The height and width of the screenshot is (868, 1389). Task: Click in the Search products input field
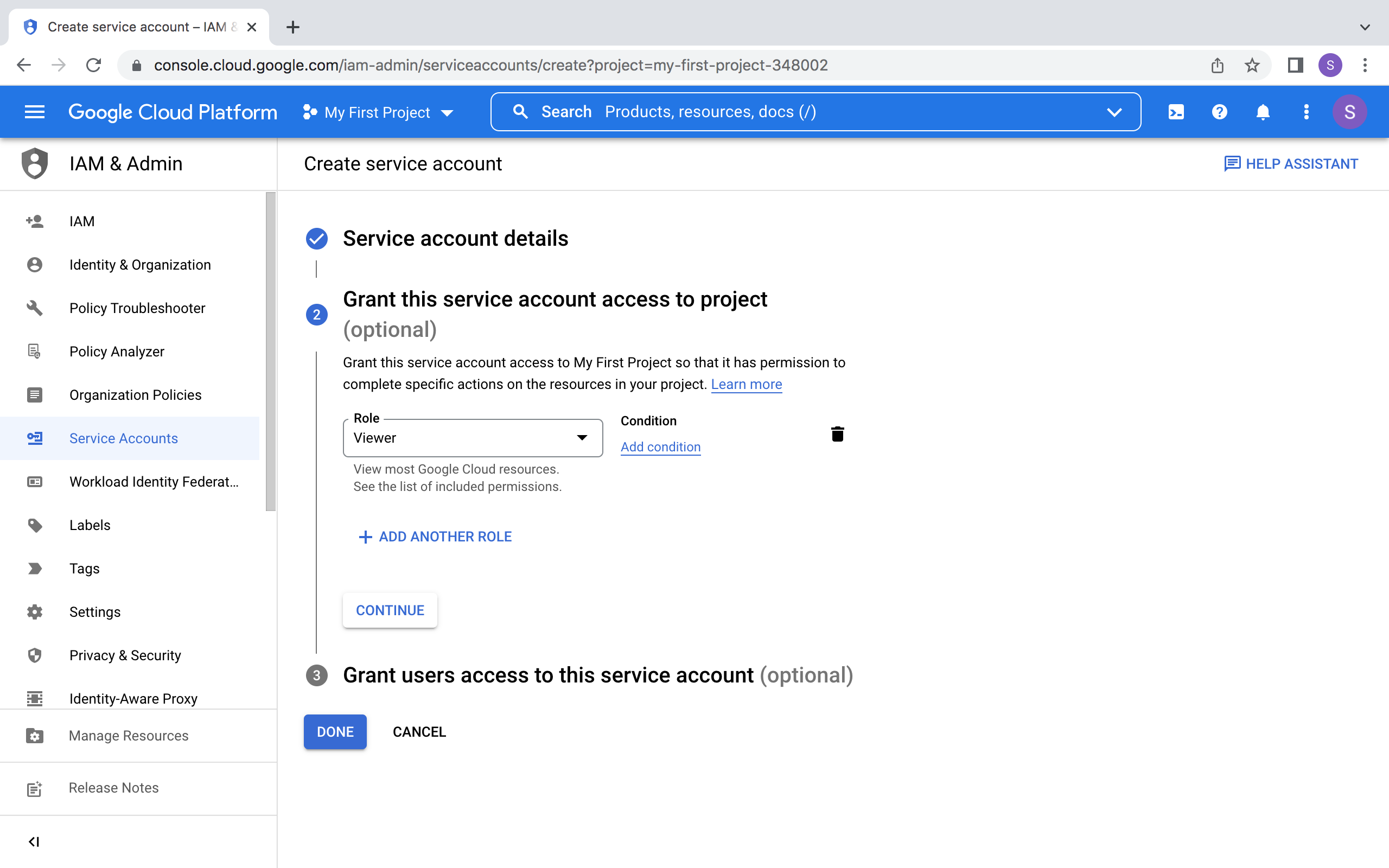tap(804, 112)
